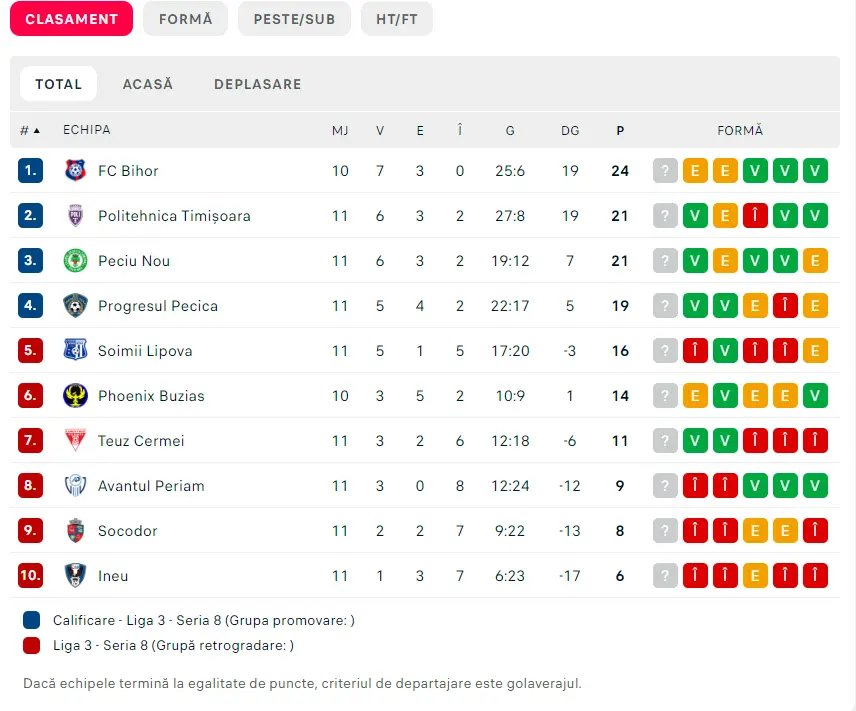Show the DEPLASARE away standings
This screenshot has height=711, width=856.
click(258, 84)
